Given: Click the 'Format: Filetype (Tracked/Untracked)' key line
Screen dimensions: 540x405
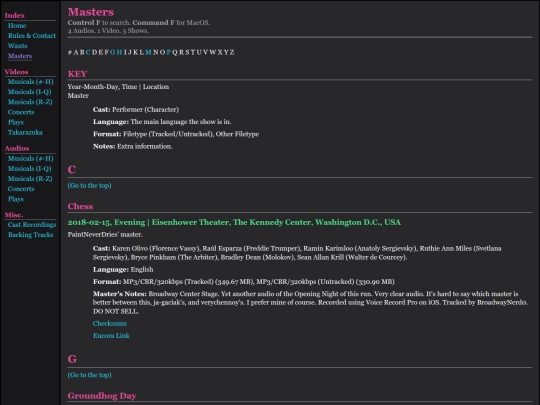Looking at the screenshot, I should tap(176, 134).
